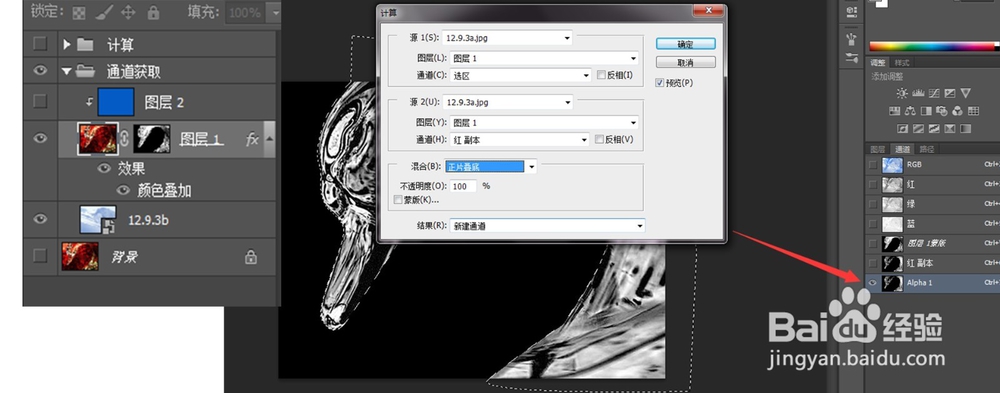Add a Levels adjustment
1000x393 pixels.
918,93
